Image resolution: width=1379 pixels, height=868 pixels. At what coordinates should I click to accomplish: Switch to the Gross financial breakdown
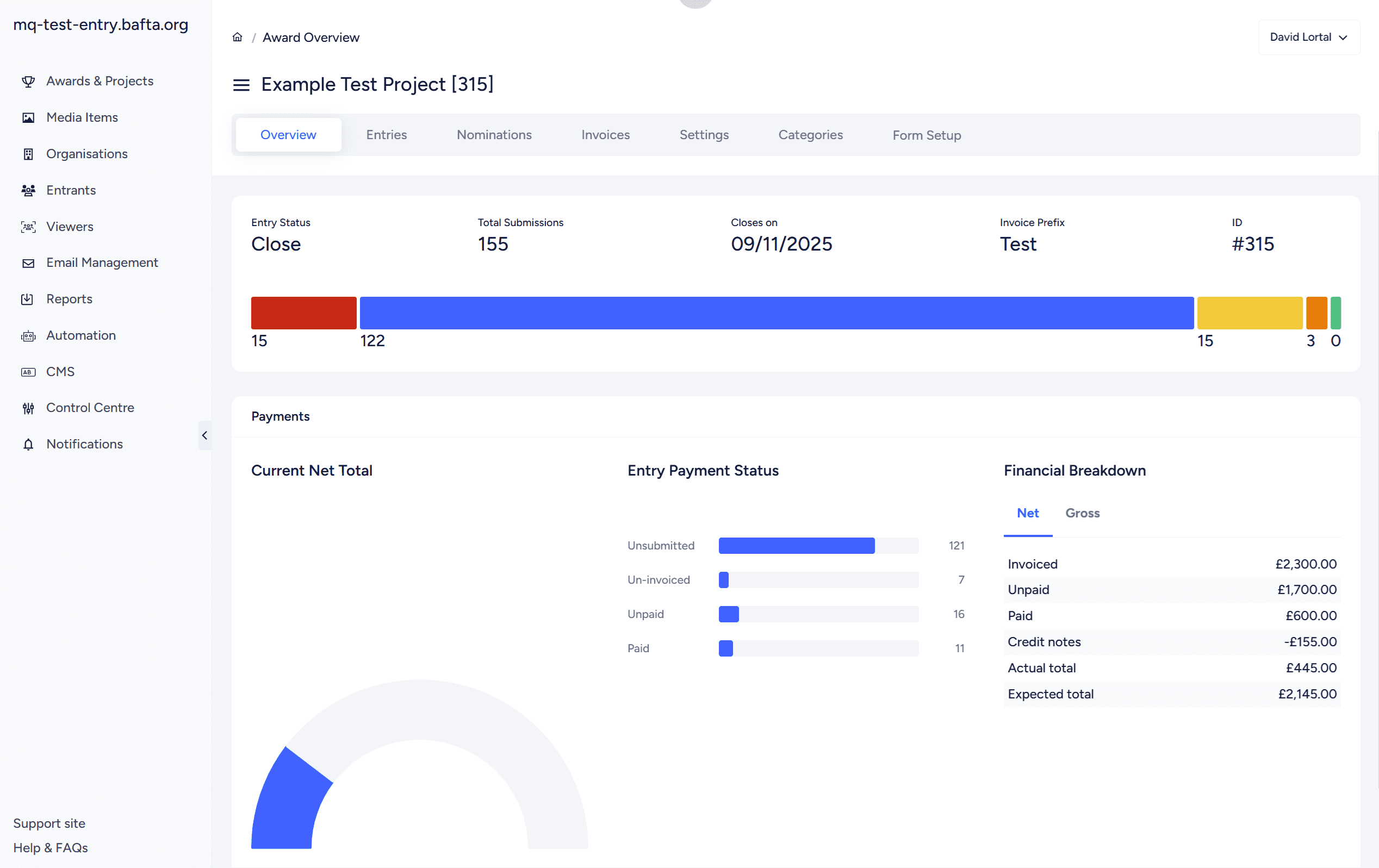coord(1082,513)
